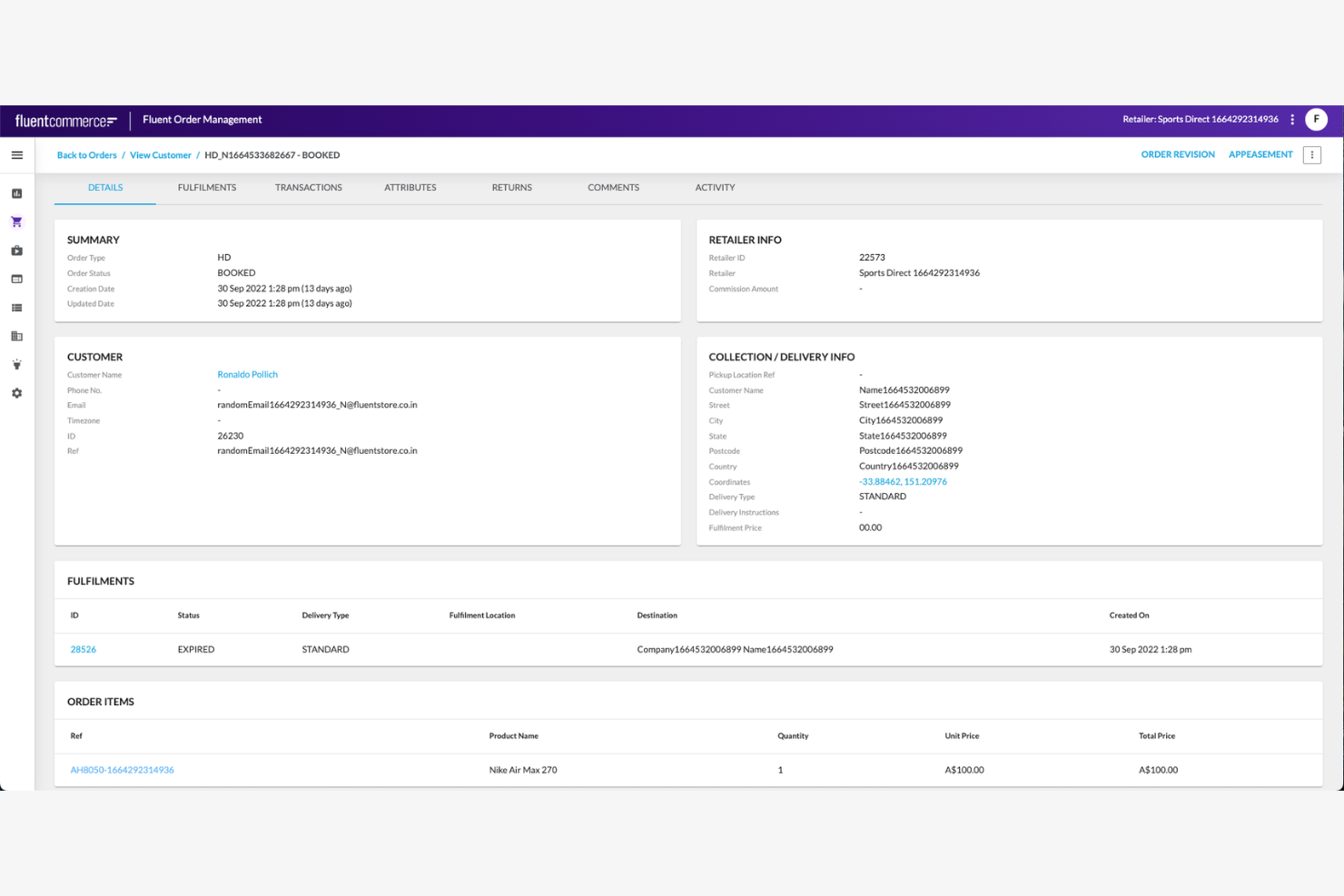Click fulfilment created date 30 Sep 2022 1:28 pm
Image resolution: width=1344 pixels, height=896 pixels.
click(x=1151, y=649)
